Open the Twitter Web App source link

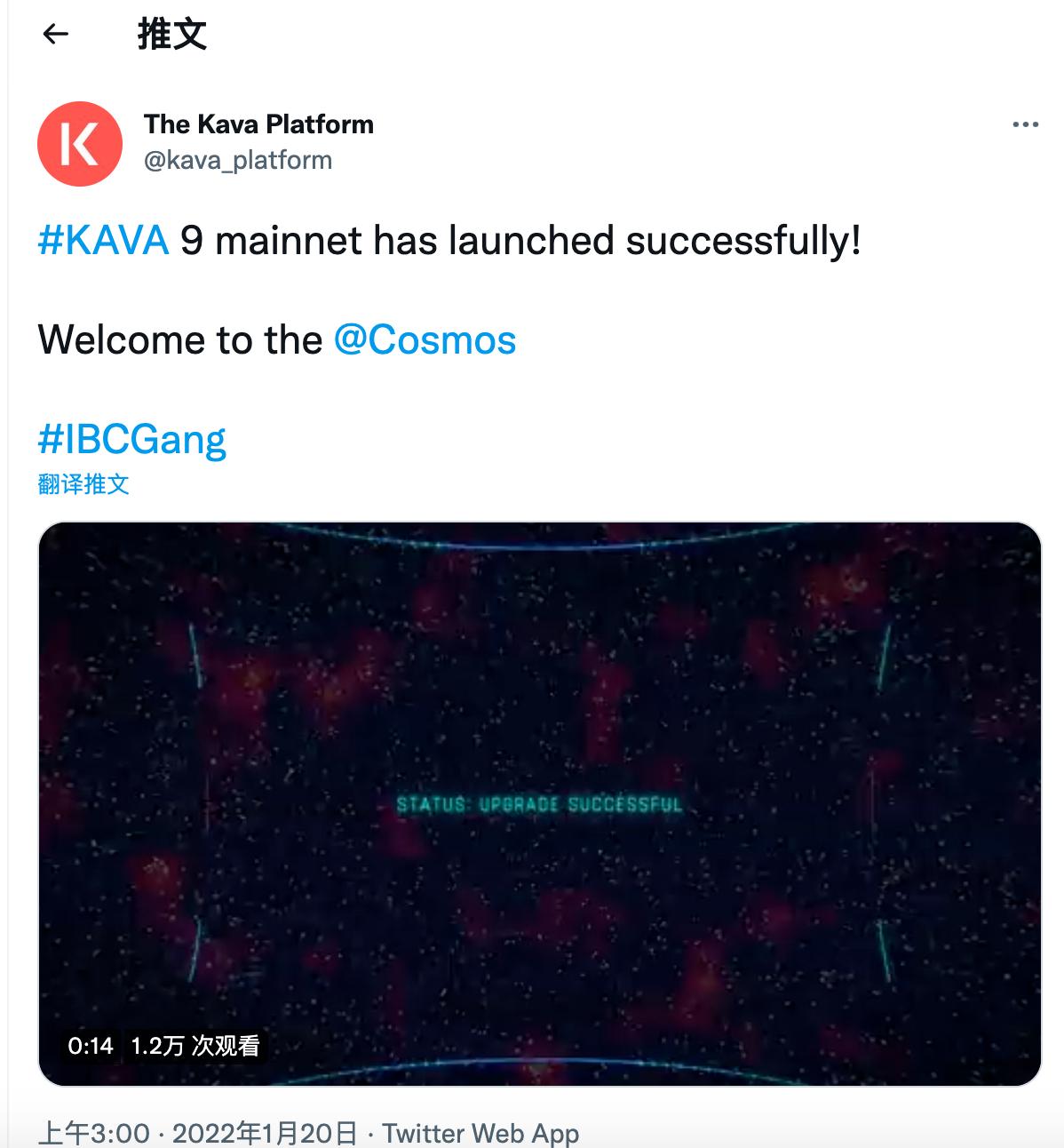click(x=480, y=1134)
